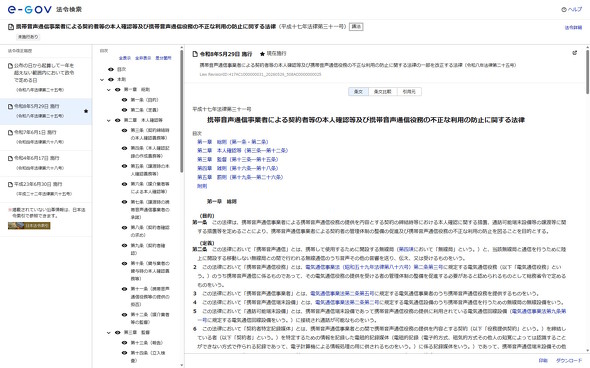
Task: Click the document icon next to the law title header
Action: pyautogui.click(x=11, y=27)
